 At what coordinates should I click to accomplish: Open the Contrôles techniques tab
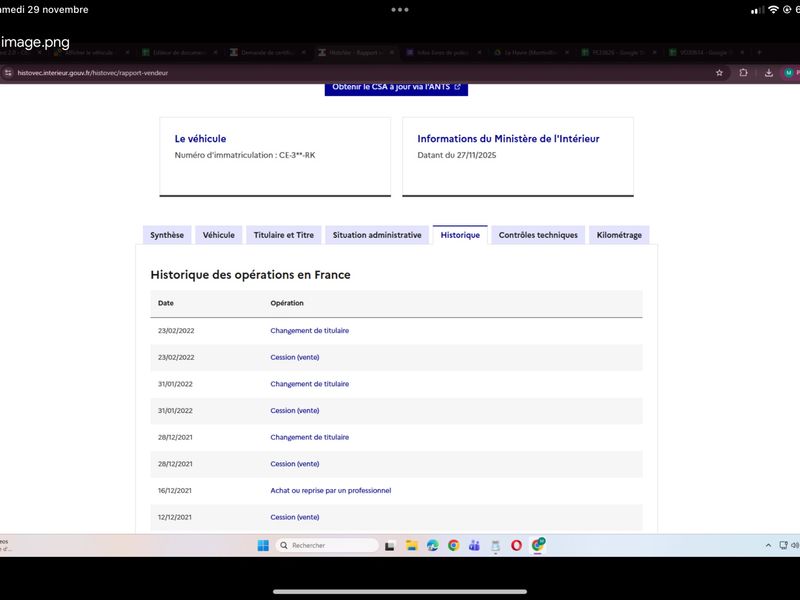pyautogui.click(x=538, y=235)
